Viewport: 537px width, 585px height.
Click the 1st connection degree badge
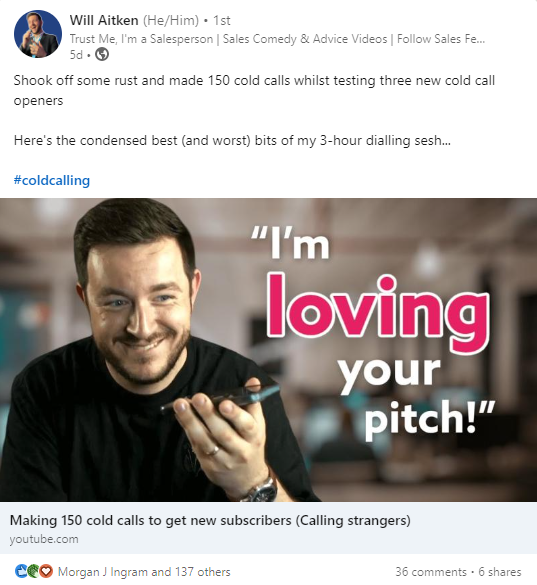(222, 20)
